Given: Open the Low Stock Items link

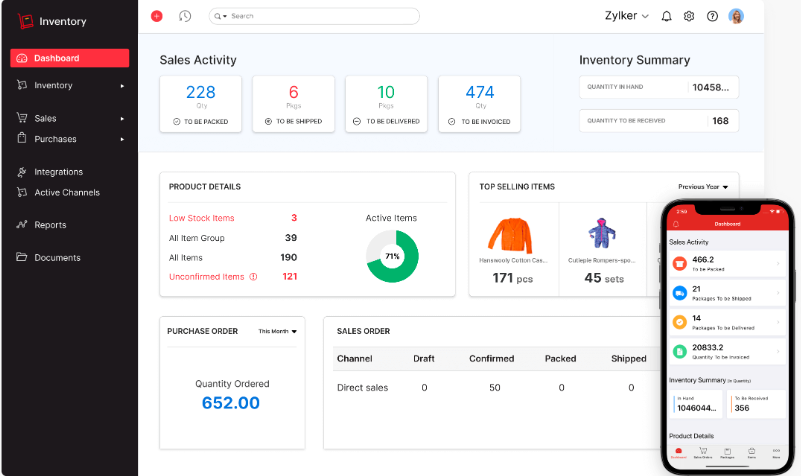Looking at the screenshot, I should pyautogui.click(x=201, y=218).
